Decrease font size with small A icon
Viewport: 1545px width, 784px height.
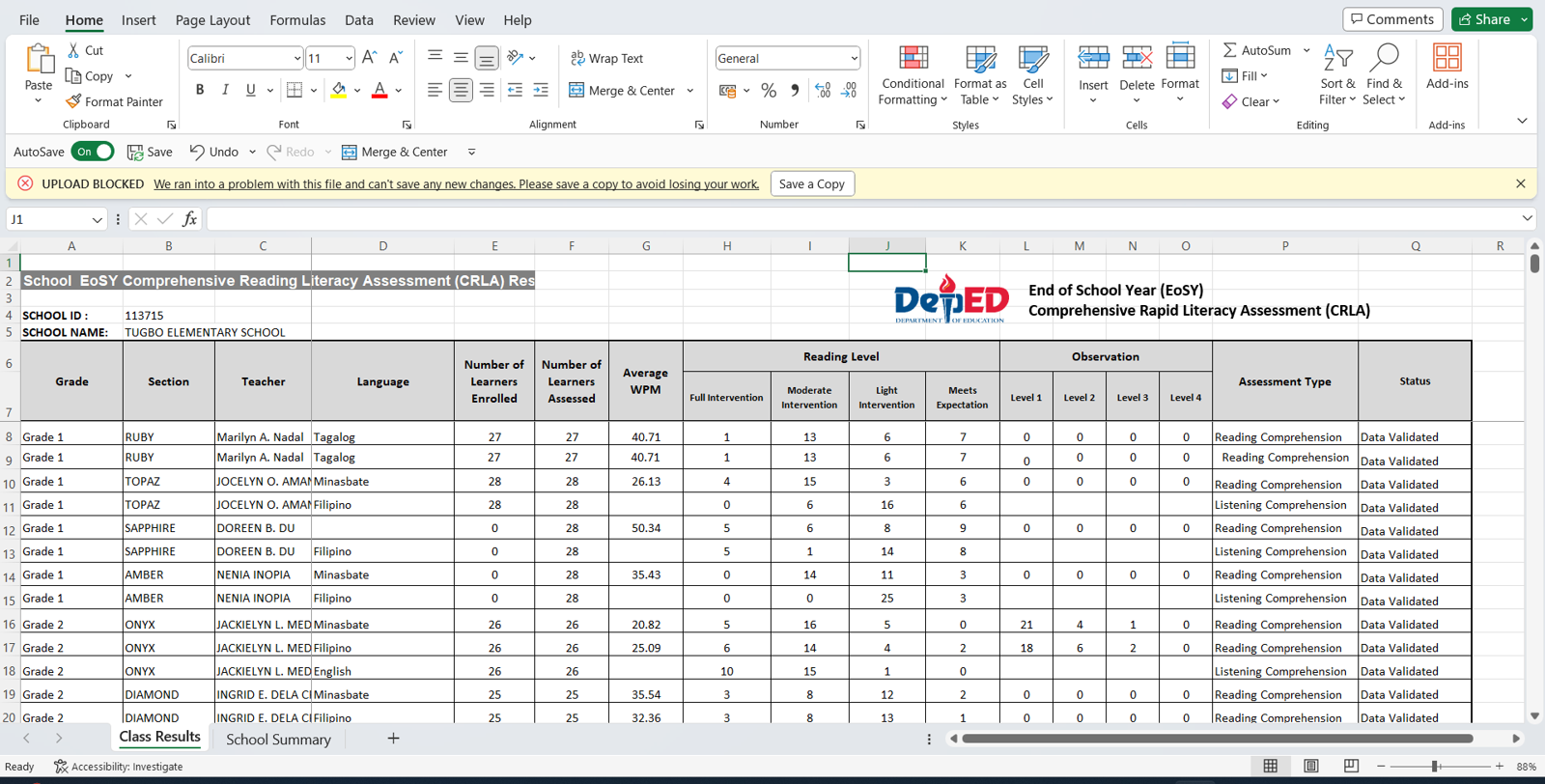click(394, 58)
